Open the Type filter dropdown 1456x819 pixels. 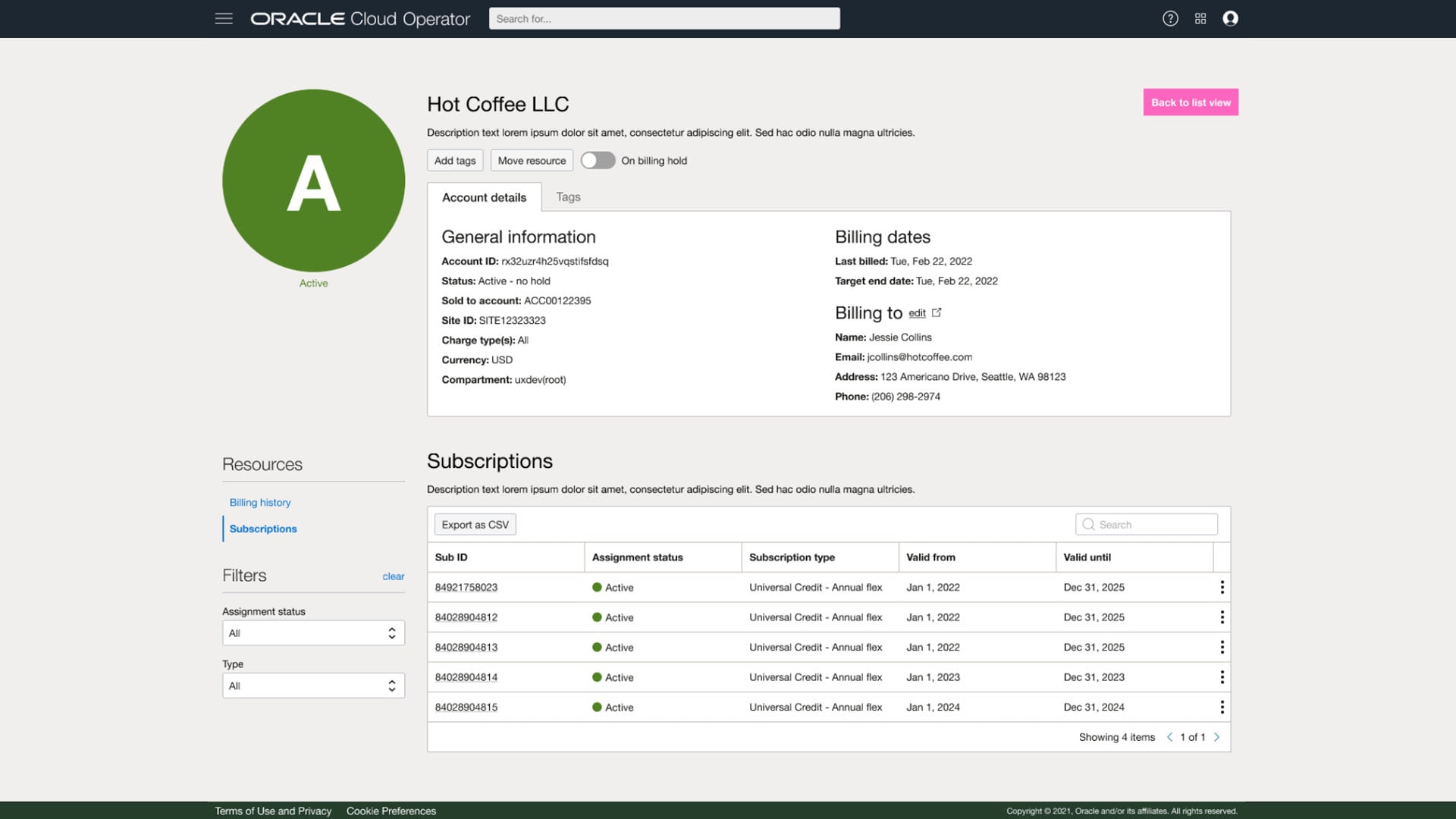coord(313,685)
